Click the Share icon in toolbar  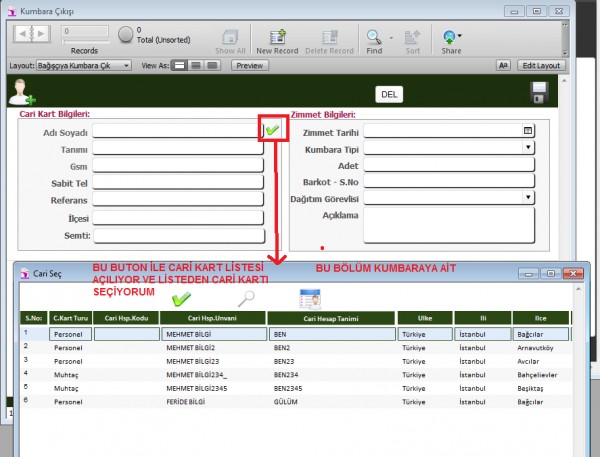point(451,36)
